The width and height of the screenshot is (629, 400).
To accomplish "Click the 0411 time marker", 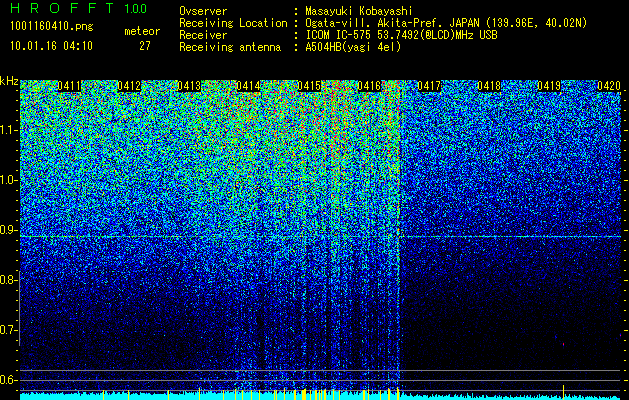I will pyautogui.click(x=69, y=86).
